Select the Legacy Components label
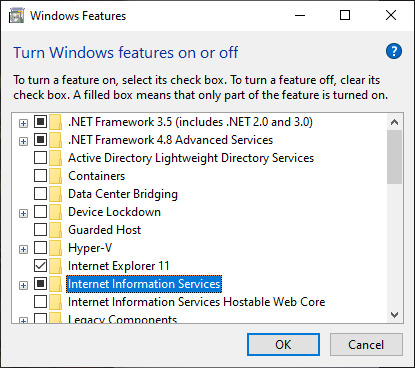This screenshot has width=415, height=368. (122, 319)
